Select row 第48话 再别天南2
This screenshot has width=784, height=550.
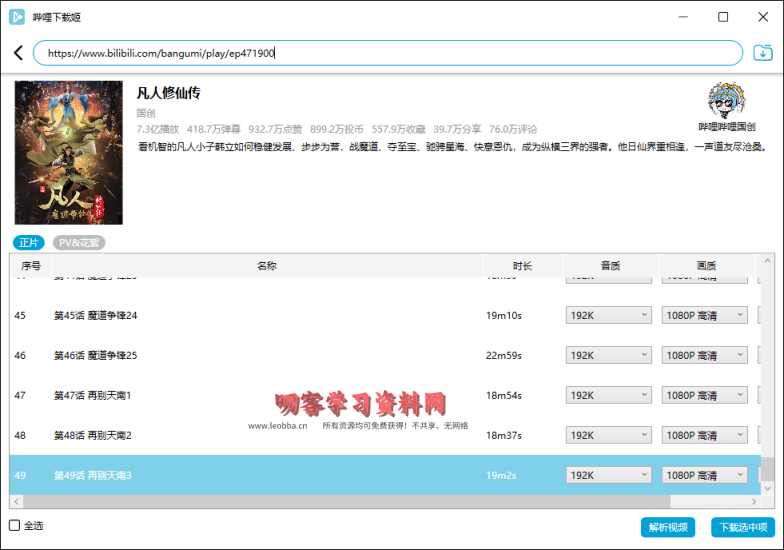[x=385, y=436]
